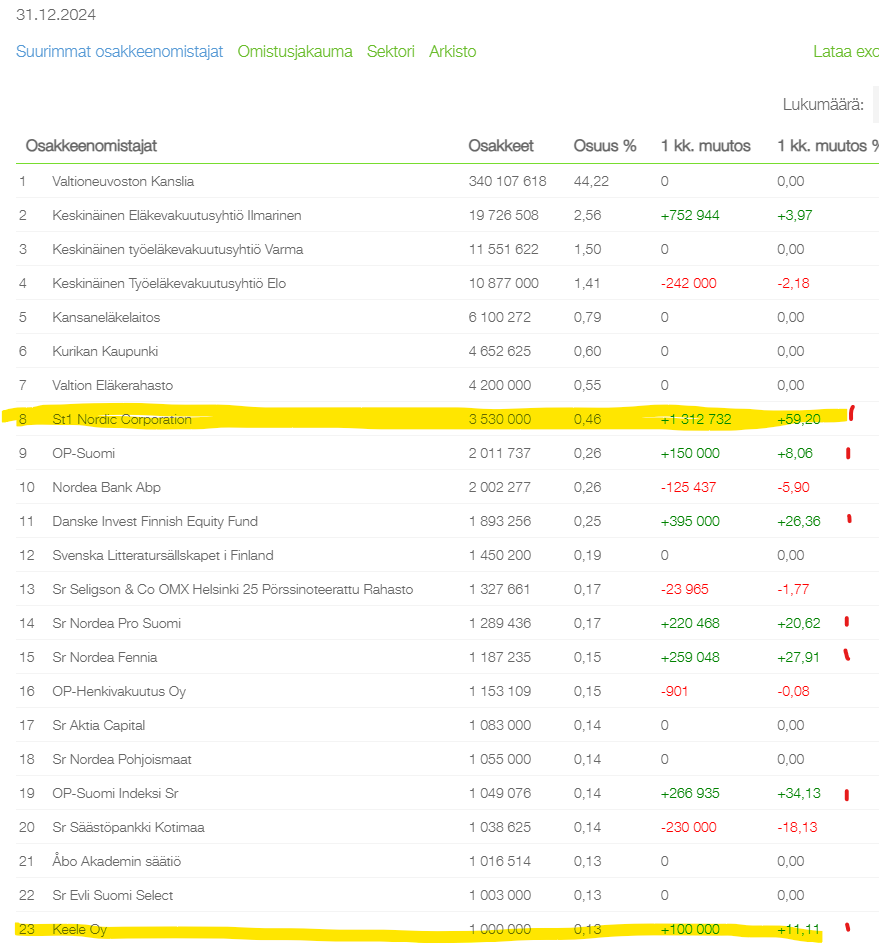
Task: Select the share count 1 016 514
Action: [500, 862]
